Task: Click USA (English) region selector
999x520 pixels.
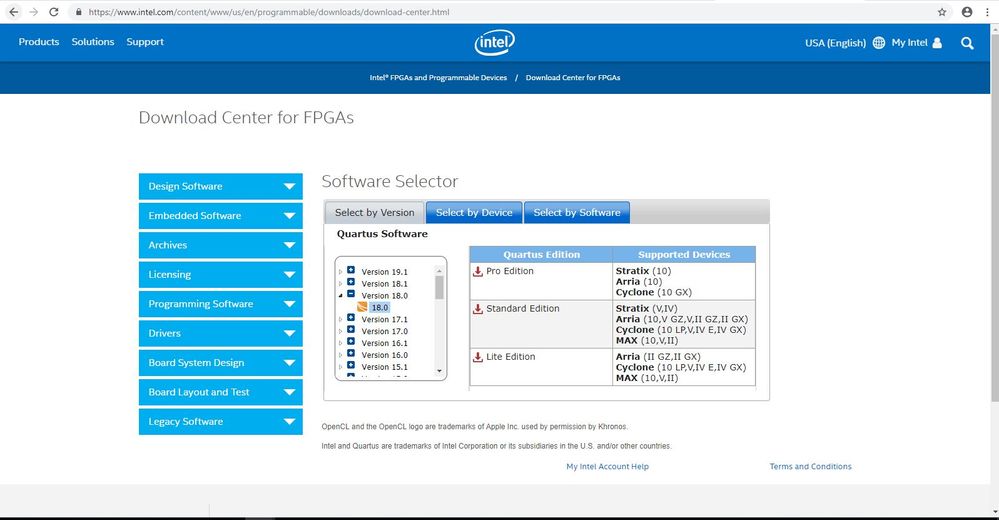Action: click(x=835, y=43)
